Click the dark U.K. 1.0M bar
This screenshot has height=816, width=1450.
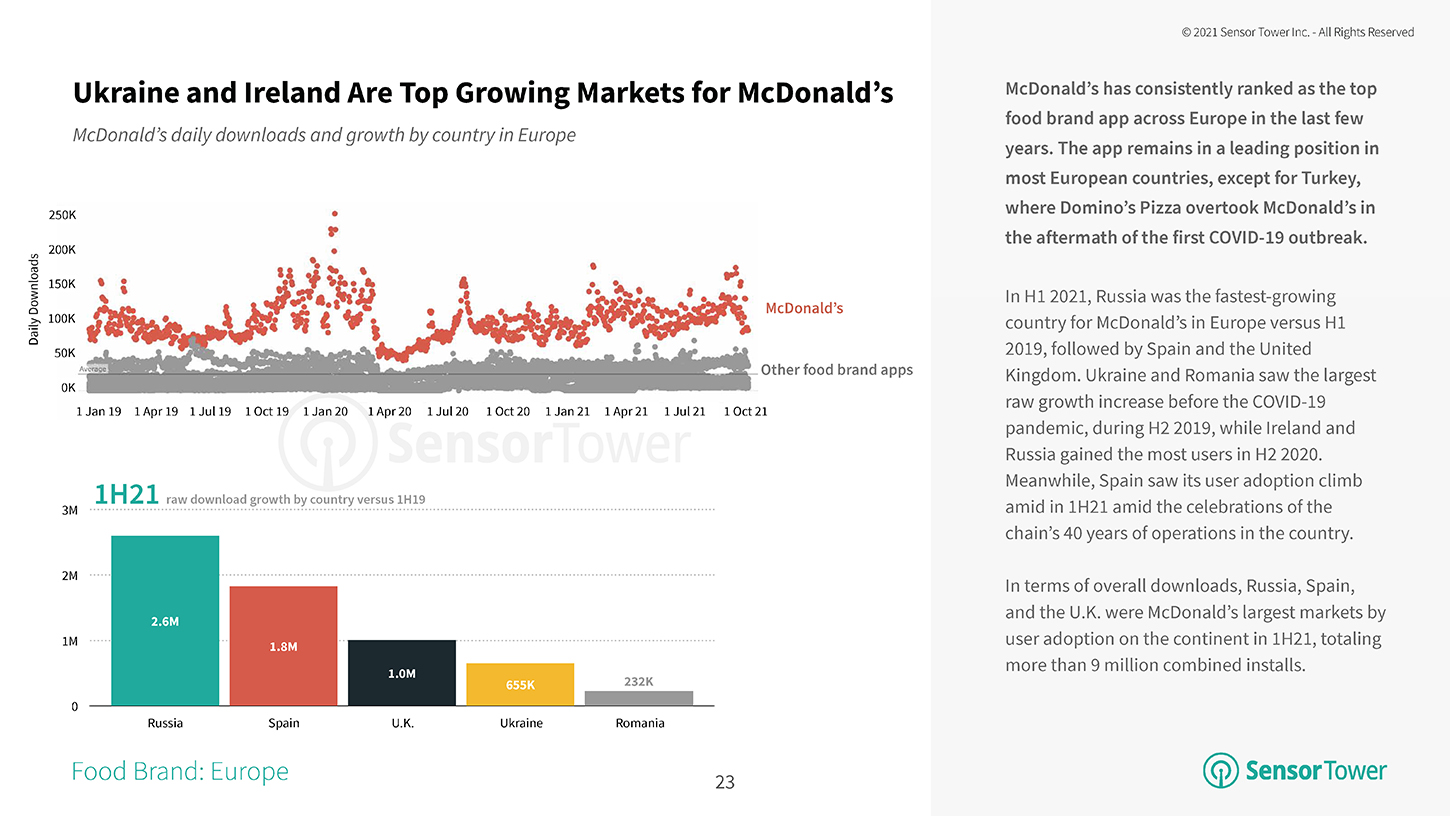pos(401,672)
